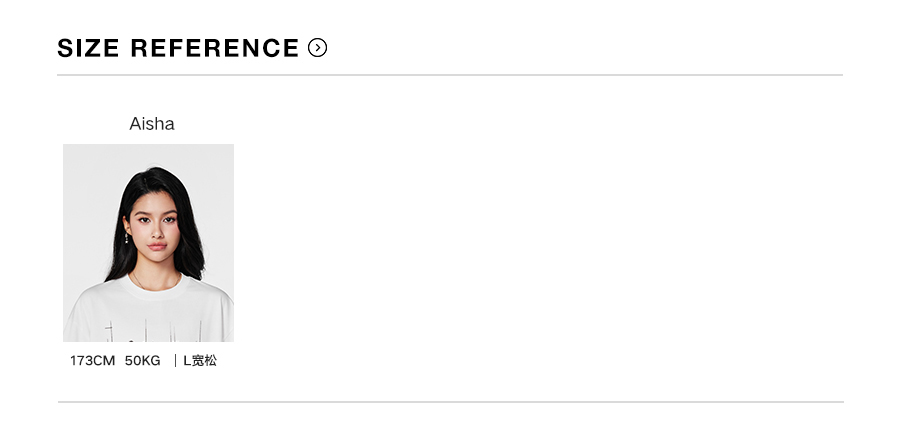The width and height of the screenshot is (900, 427).
Task: Click the circled arrow icon beside SIZE REFERENCE
Action: [318, 47]
